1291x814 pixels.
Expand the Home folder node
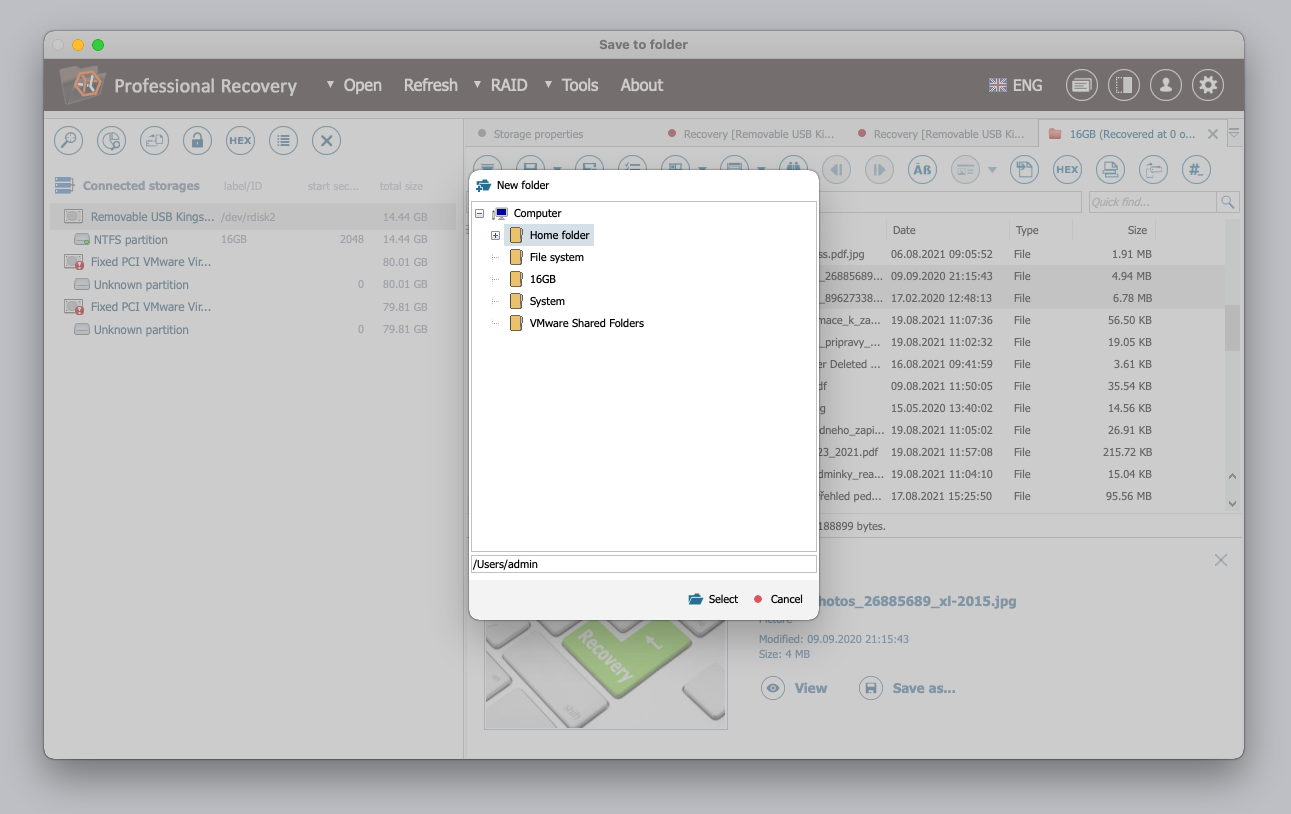coord(495,235)
